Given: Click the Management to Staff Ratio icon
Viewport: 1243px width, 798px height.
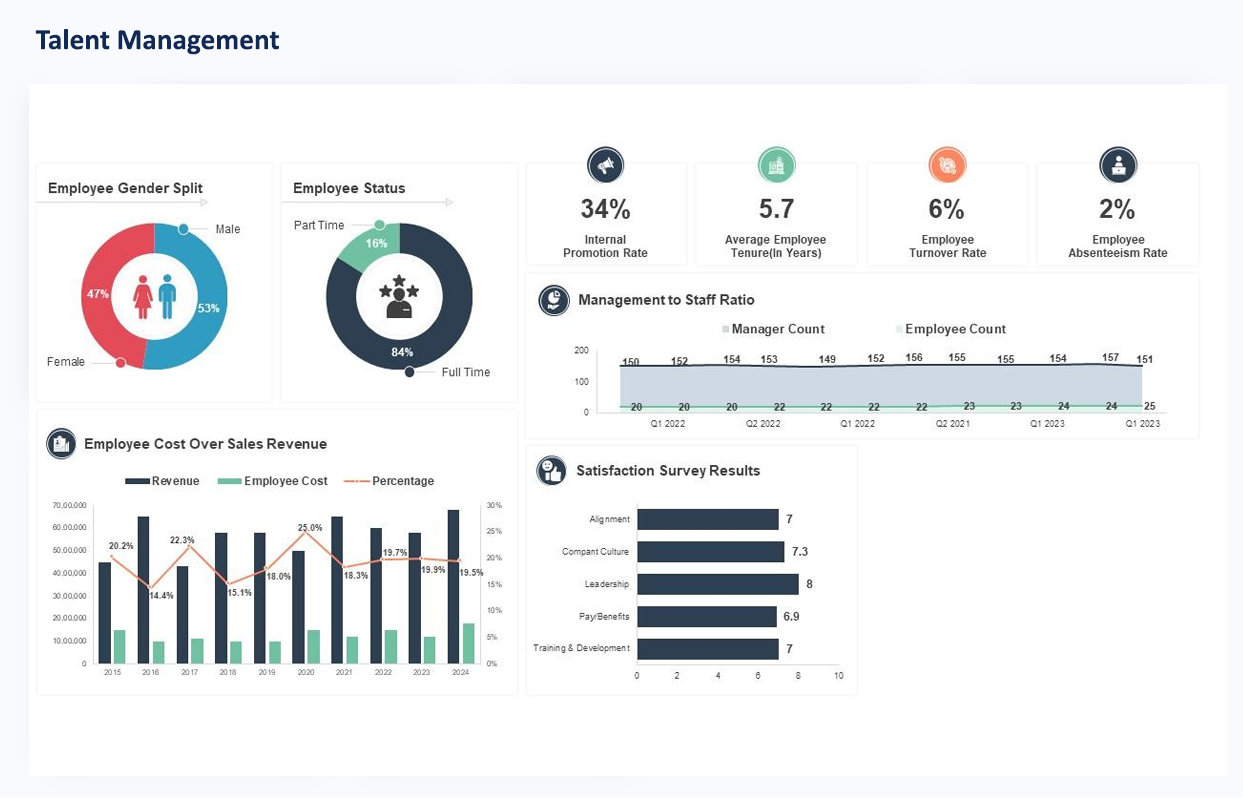Looking at the screenshot, I should (x=554, y=300).
